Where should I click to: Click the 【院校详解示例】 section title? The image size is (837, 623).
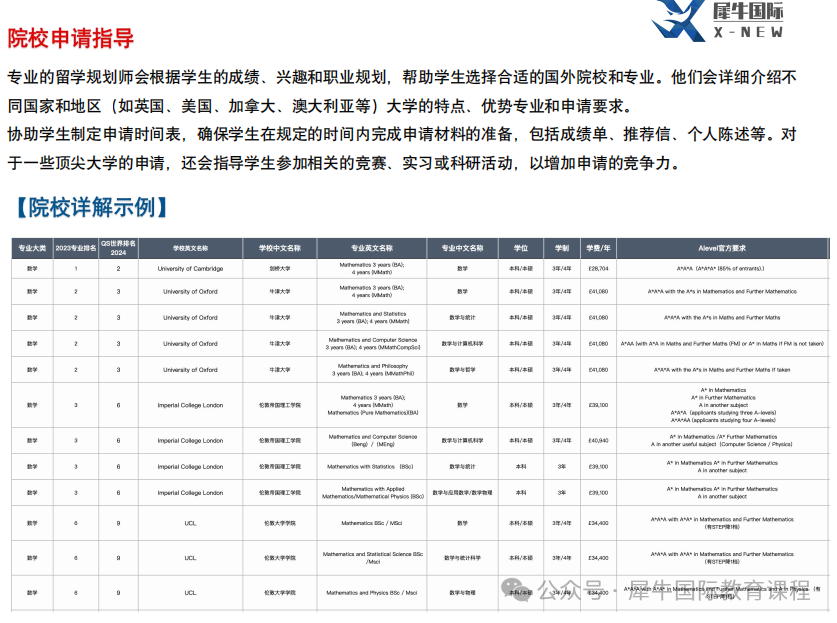pos(90,207)
